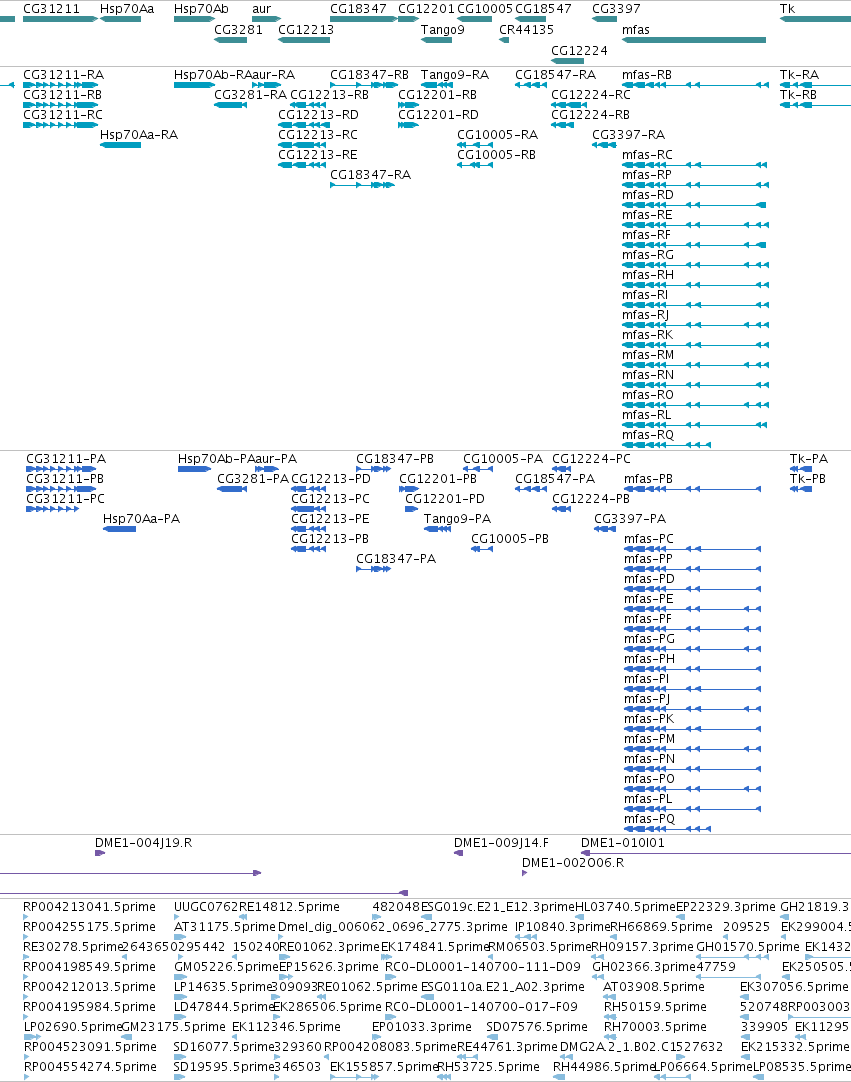This screenshot has width=851, height=1082.
Task: Click BAC end DME1-002O06.R label
Action: 573,863
